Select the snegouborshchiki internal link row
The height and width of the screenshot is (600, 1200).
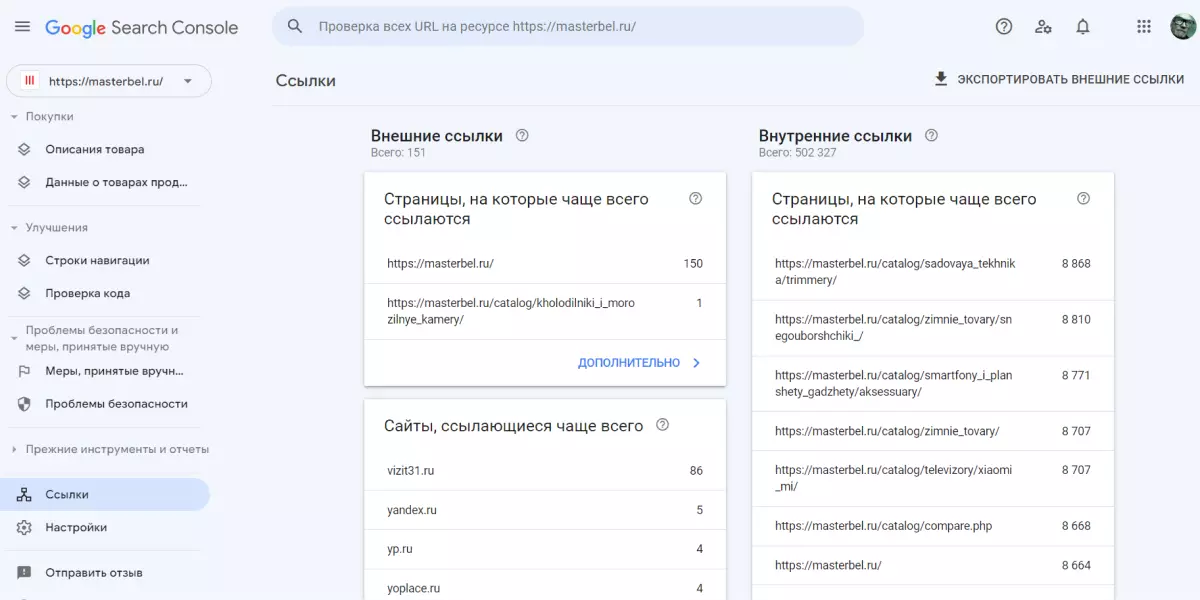tap(933, 328)
